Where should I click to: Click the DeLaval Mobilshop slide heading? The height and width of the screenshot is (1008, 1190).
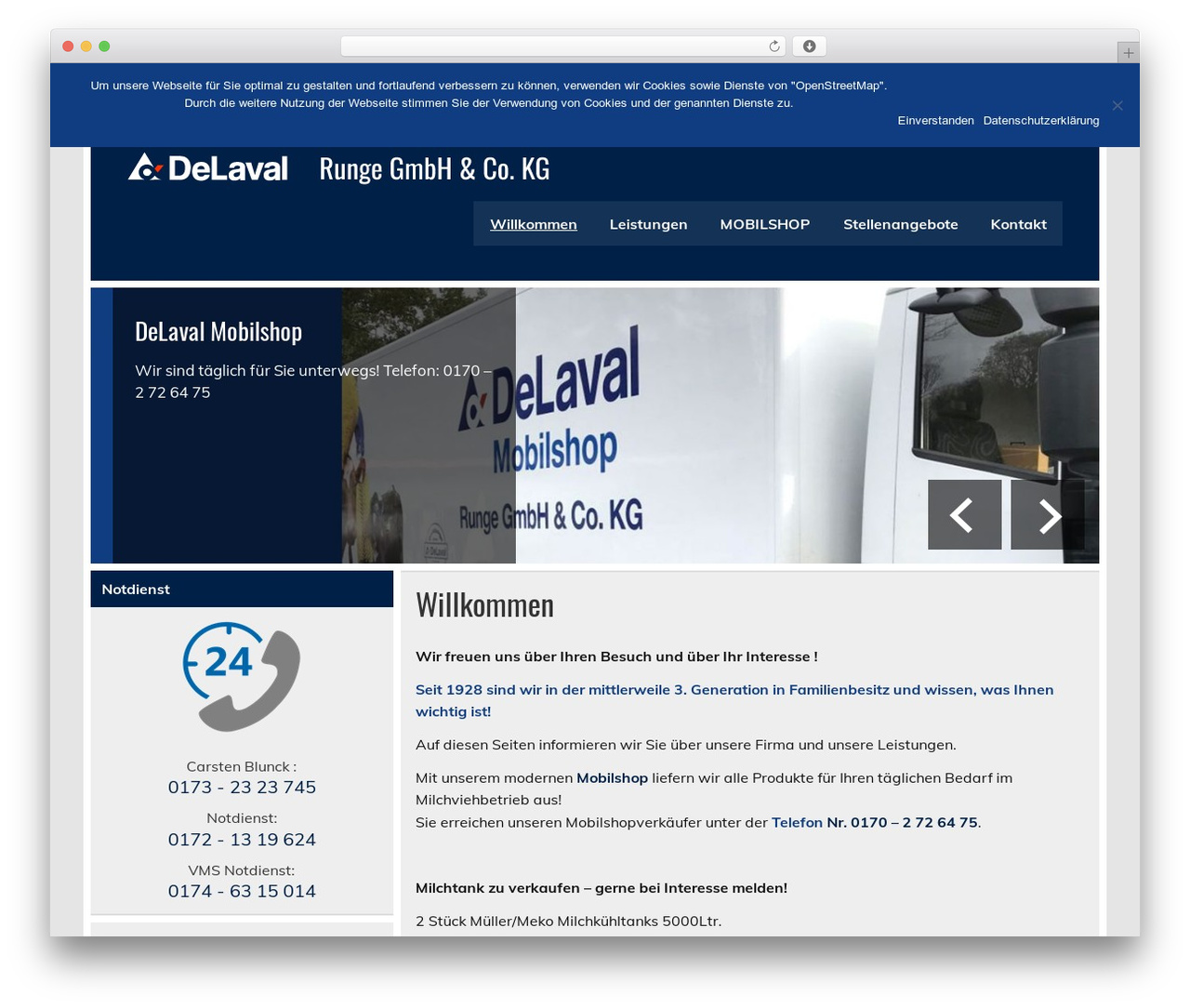[218, 331]
